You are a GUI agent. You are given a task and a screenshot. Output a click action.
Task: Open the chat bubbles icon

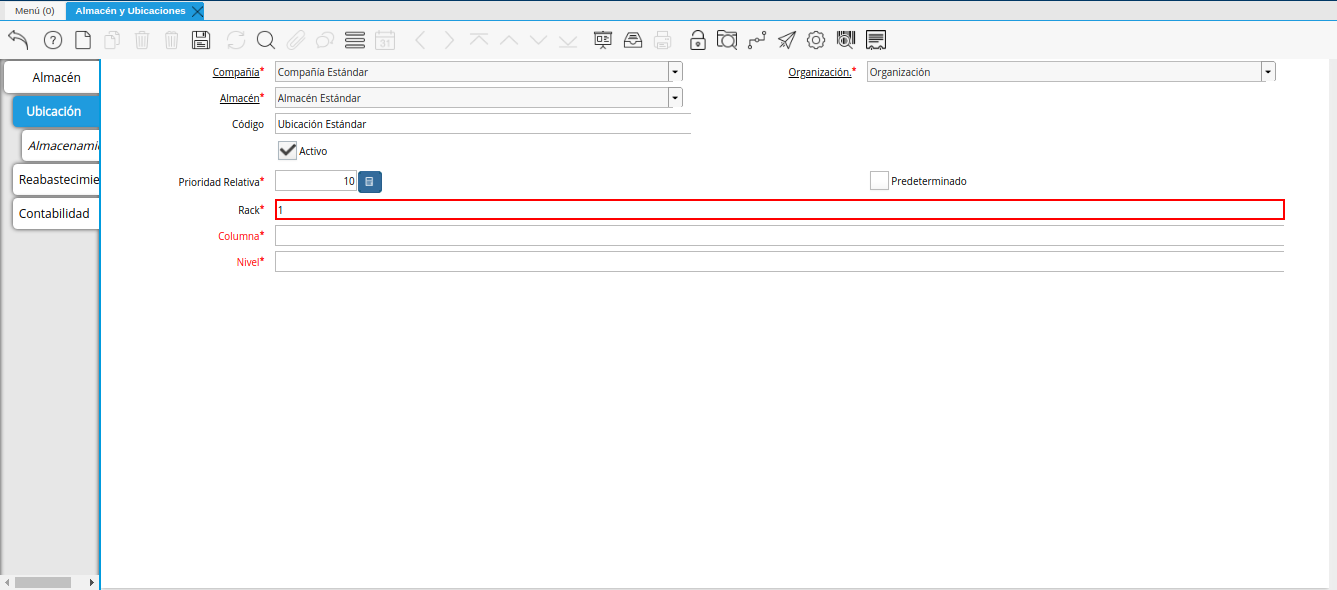pos(325,40)
